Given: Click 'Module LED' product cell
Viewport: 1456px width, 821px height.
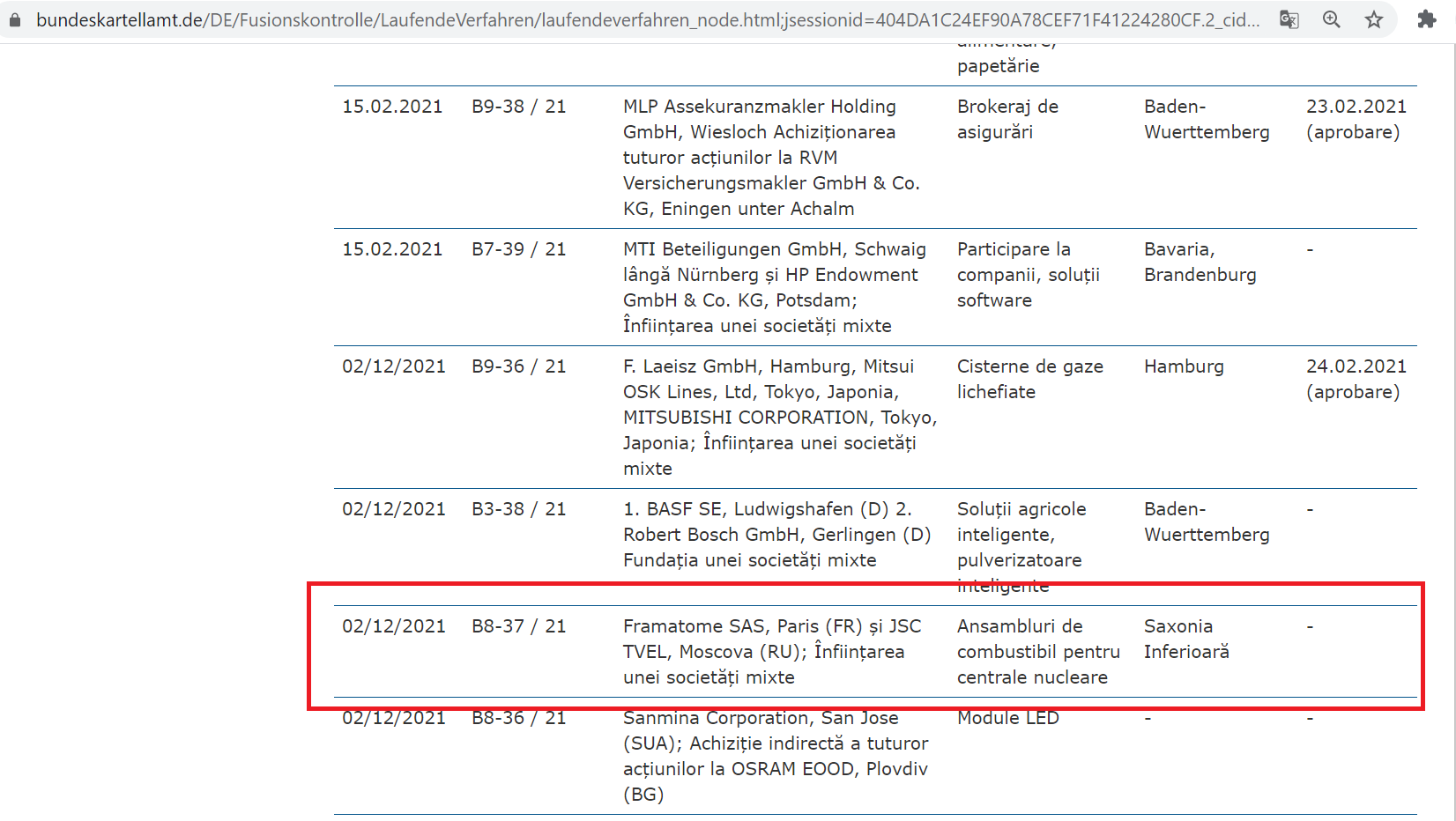Looking at the screenshot, I should tap(1008, 718).
